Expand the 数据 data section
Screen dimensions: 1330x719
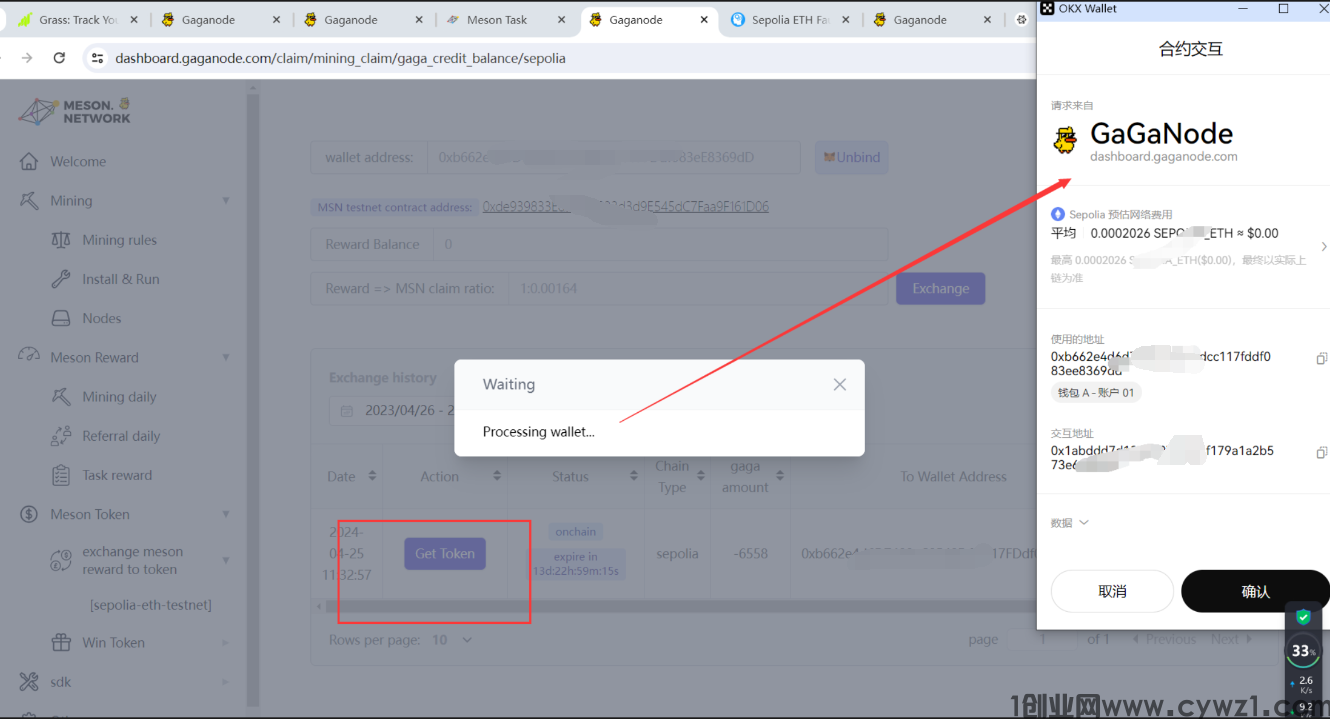click(1069, 523)
